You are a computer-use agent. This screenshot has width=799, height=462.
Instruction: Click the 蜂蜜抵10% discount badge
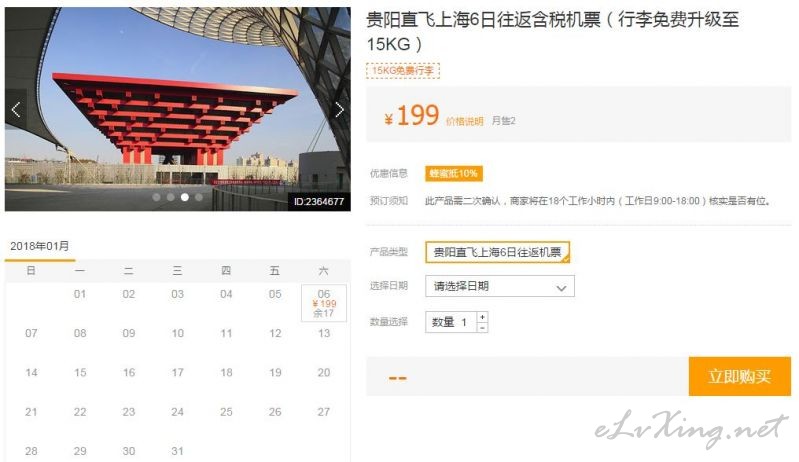click(x=454, y=174)
